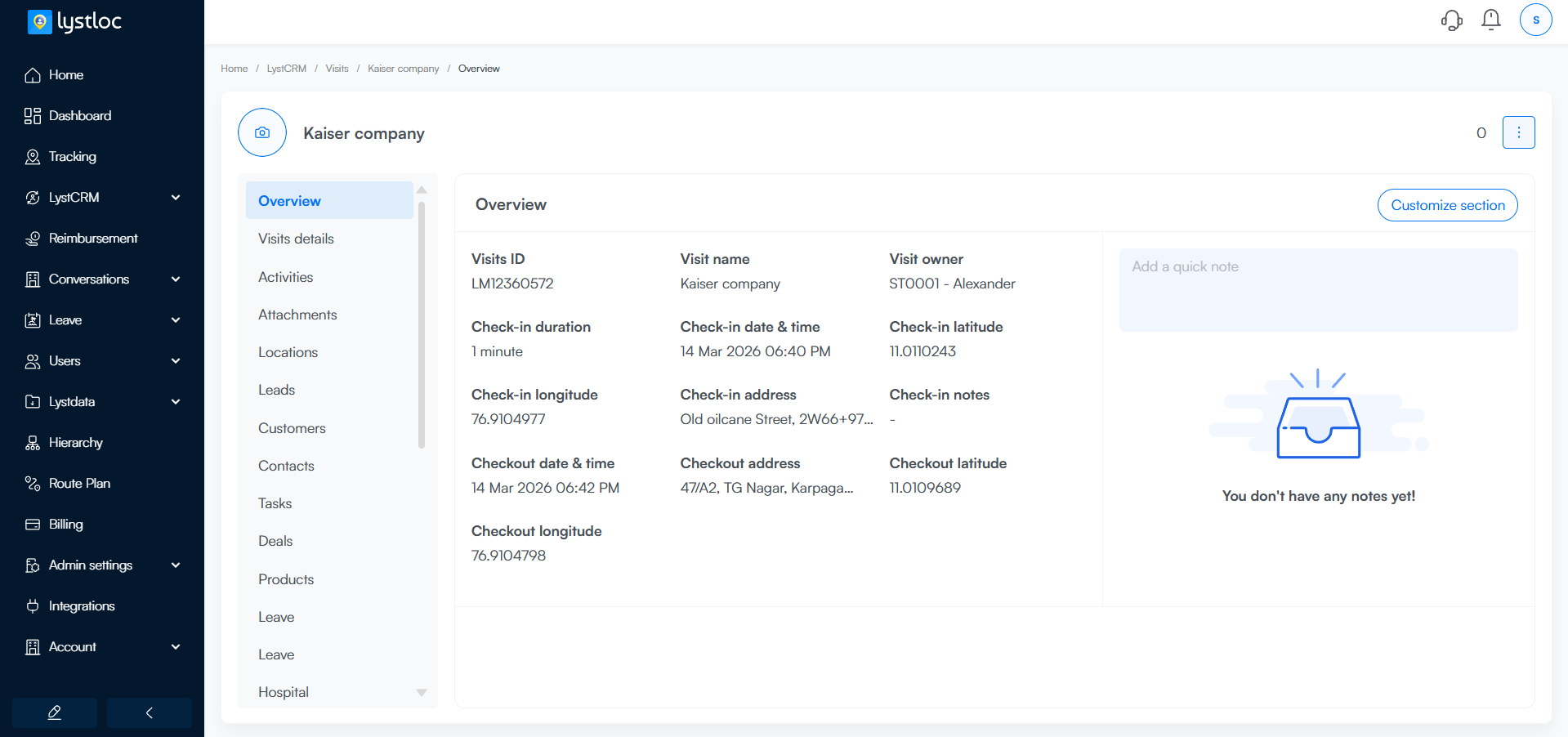Click the Add a quick note field
The image size is (1568, 737).
1317,290
